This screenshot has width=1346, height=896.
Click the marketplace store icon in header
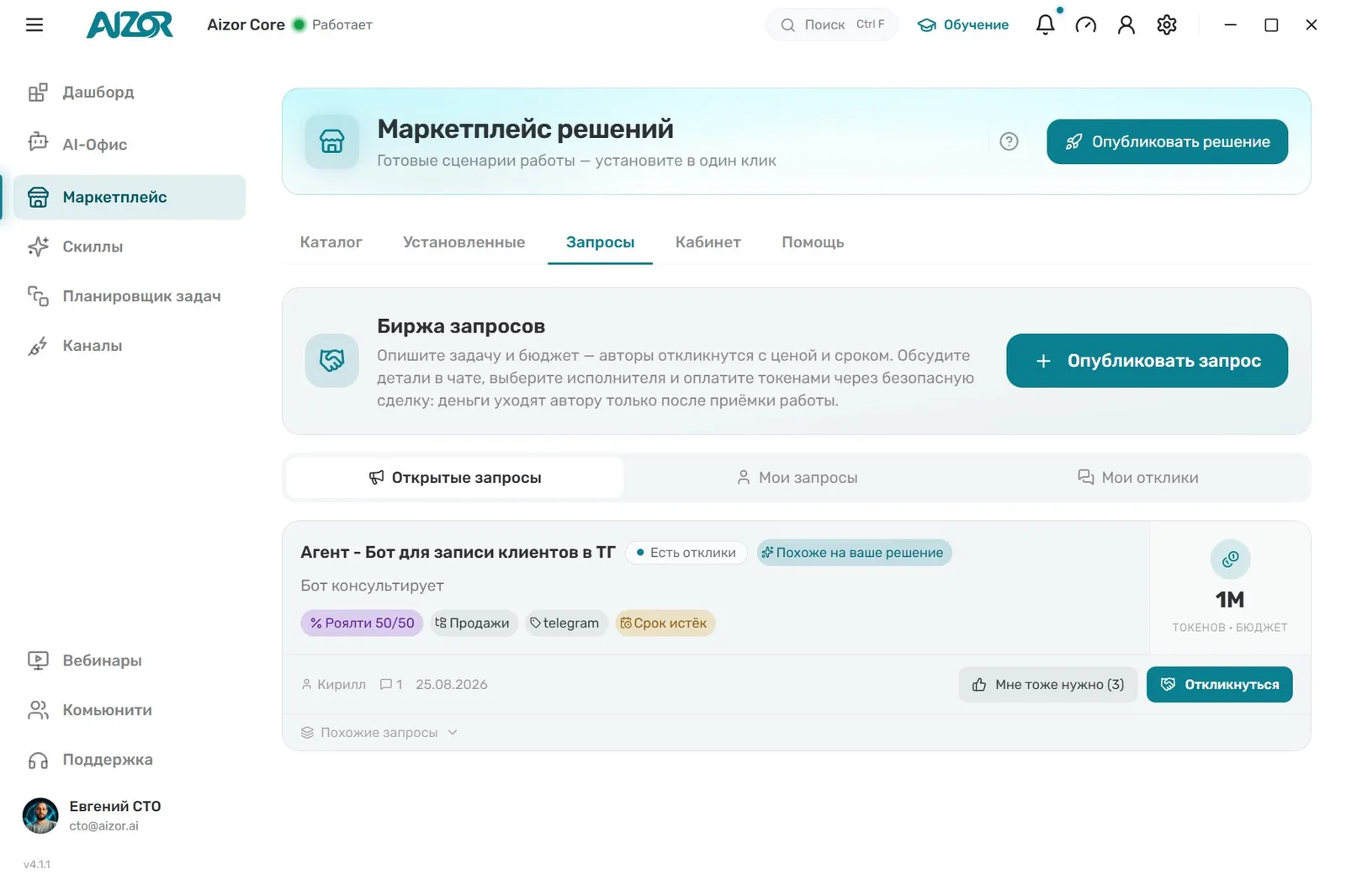[332, 141]
